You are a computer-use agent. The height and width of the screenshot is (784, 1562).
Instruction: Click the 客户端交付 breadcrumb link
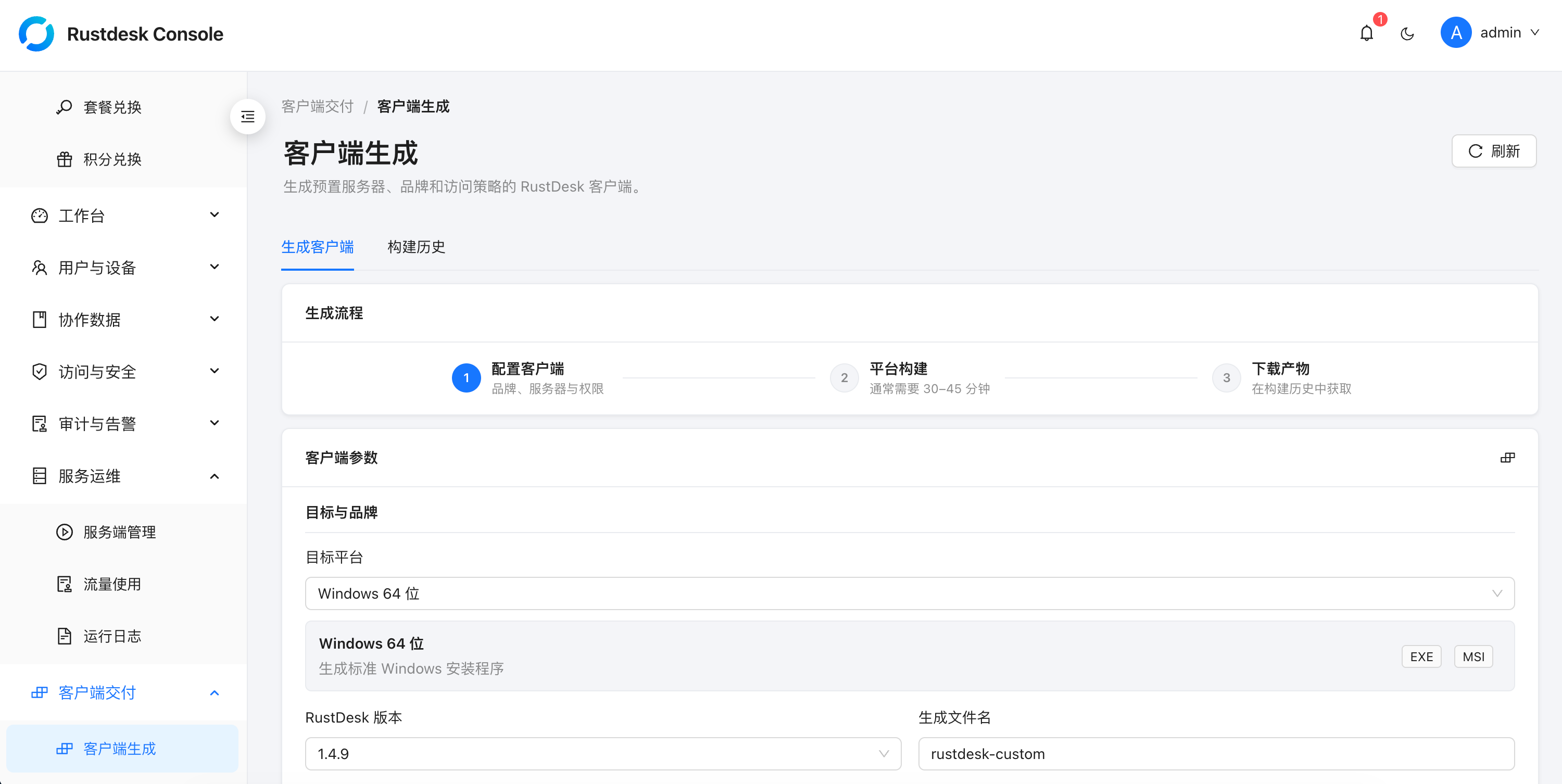pyautogui.click(x=317, y=107)
